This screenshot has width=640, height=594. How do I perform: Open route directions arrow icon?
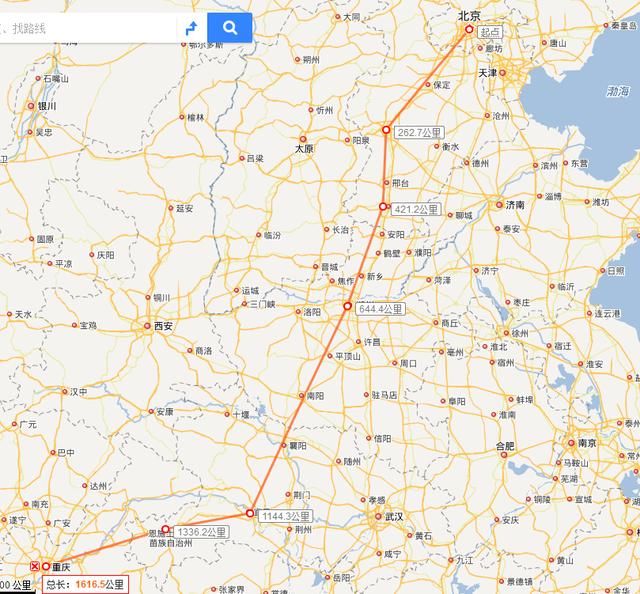[191, 28]
